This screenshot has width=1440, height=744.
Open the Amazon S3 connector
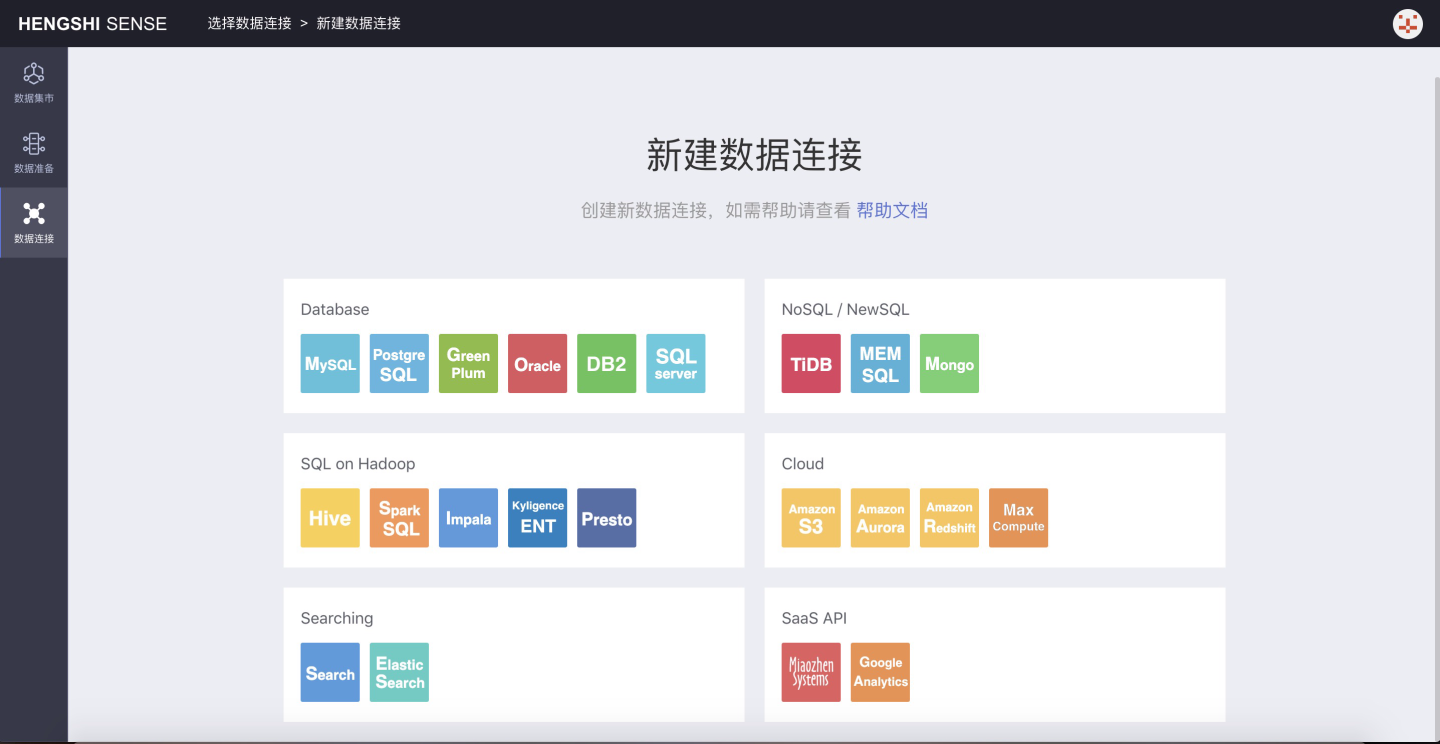(811, 518)
